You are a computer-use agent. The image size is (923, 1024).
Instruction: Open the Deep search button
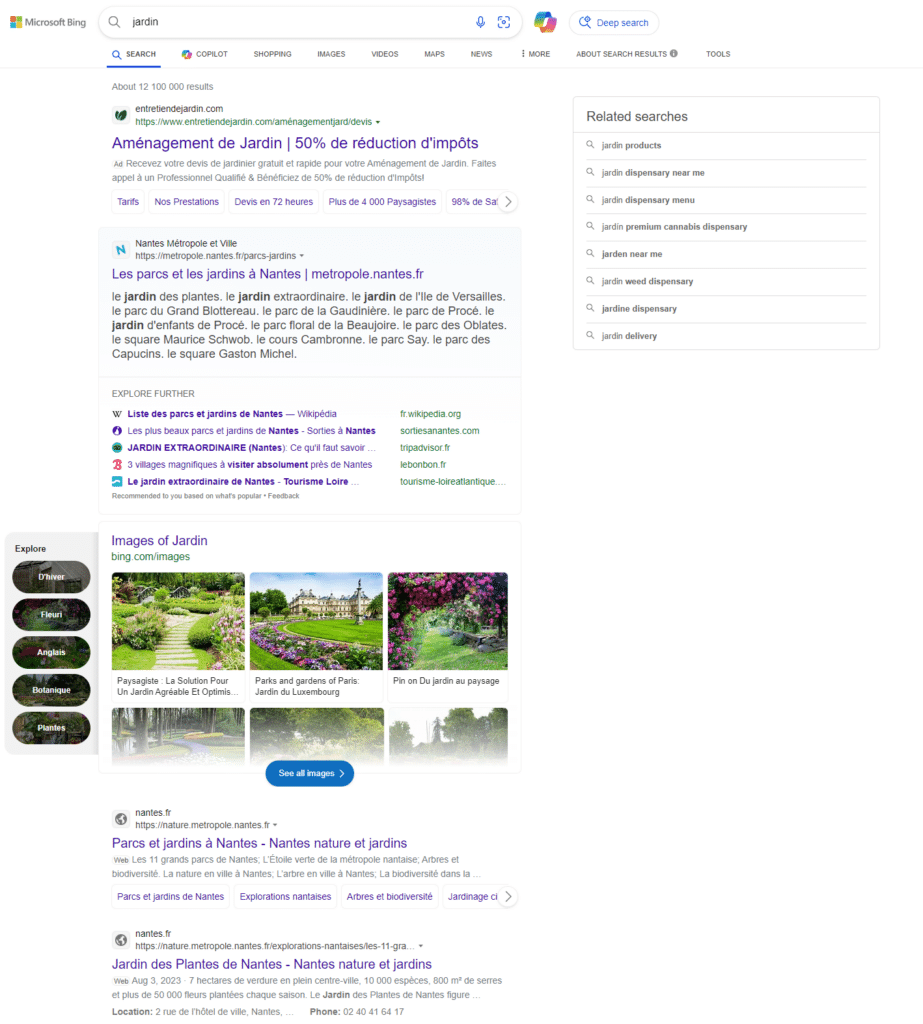pos(614,23)
